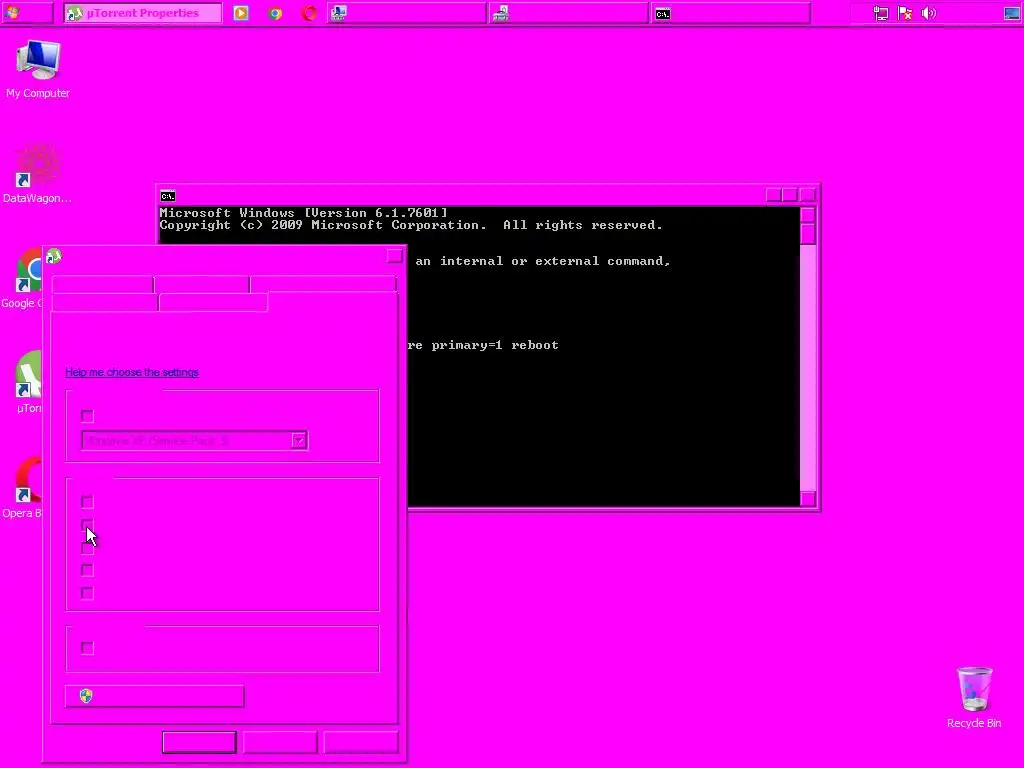This screenshot has height=768, width=1024.
Task: Select the first tab in the lower tab row
Action: tap(104, 302)
